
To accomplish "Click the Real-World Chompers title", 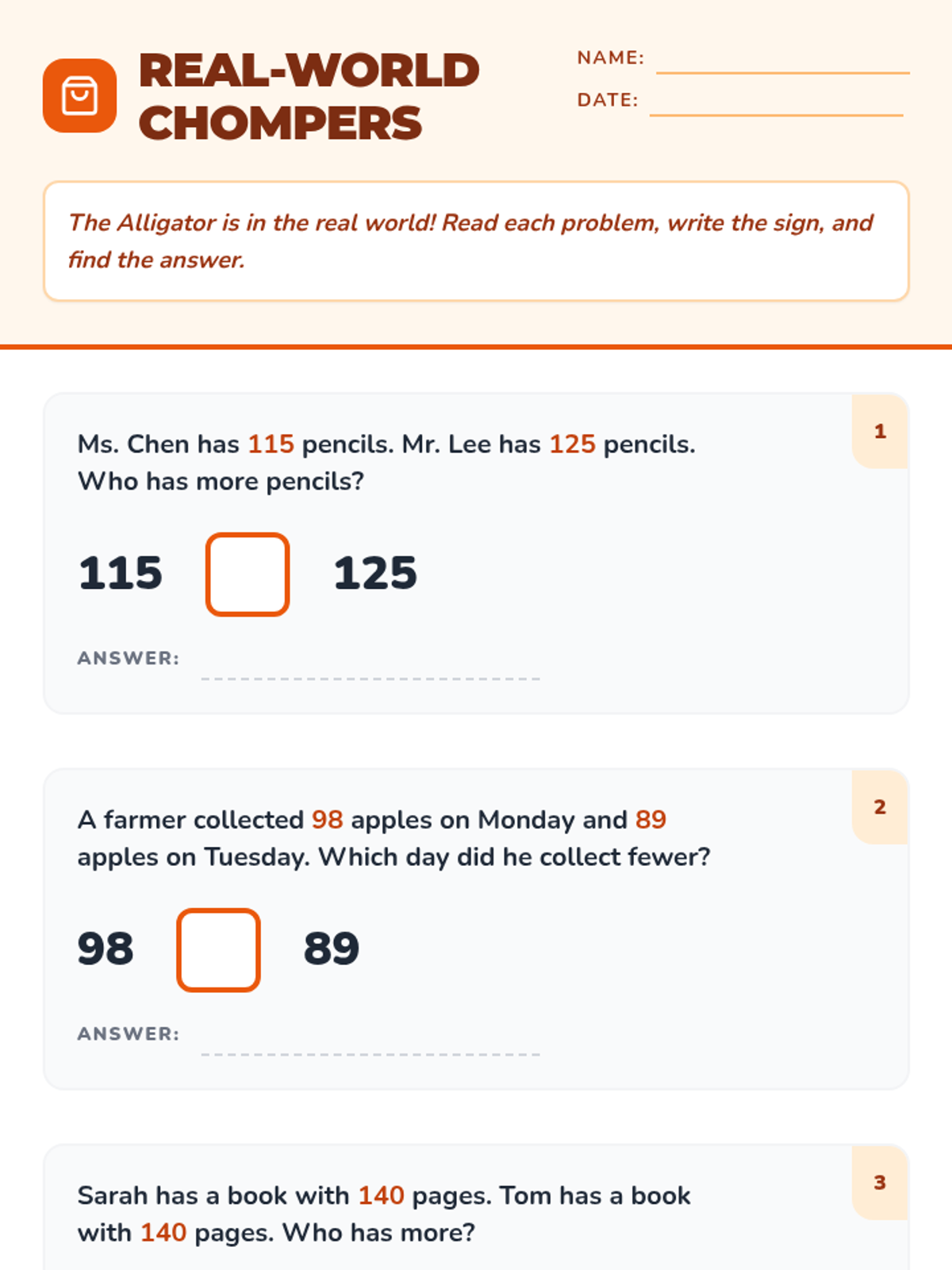I will [x=309, y=96].
